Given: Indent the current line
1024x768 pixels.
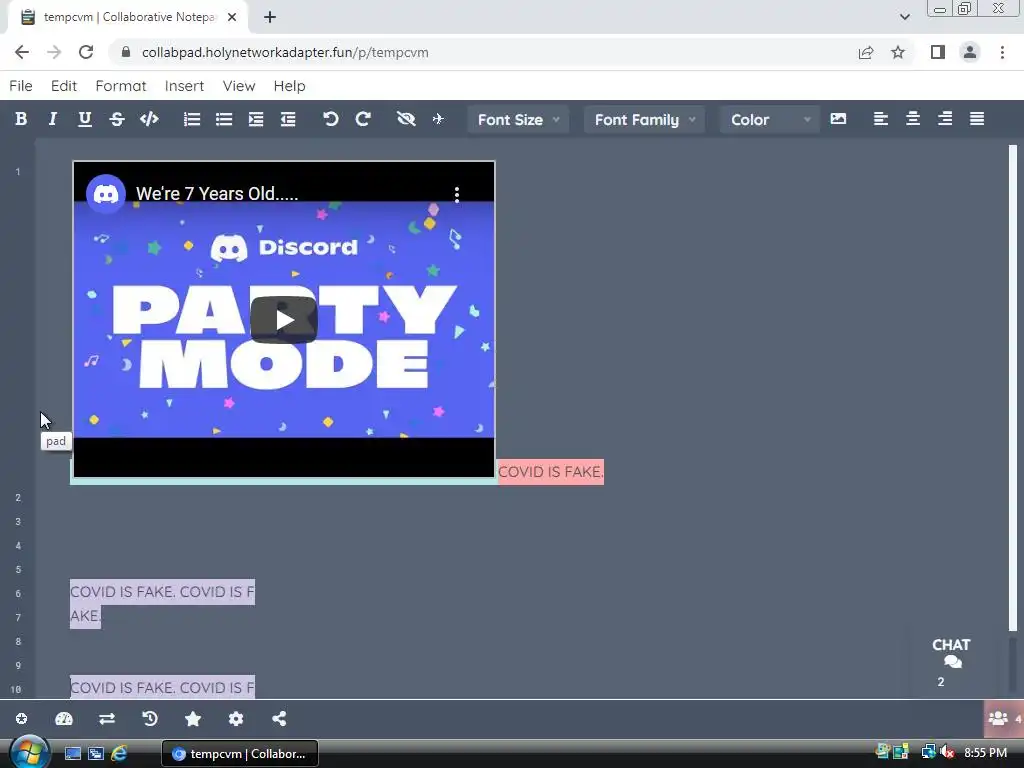Looking at the screenshot, I should pos(256,119).
